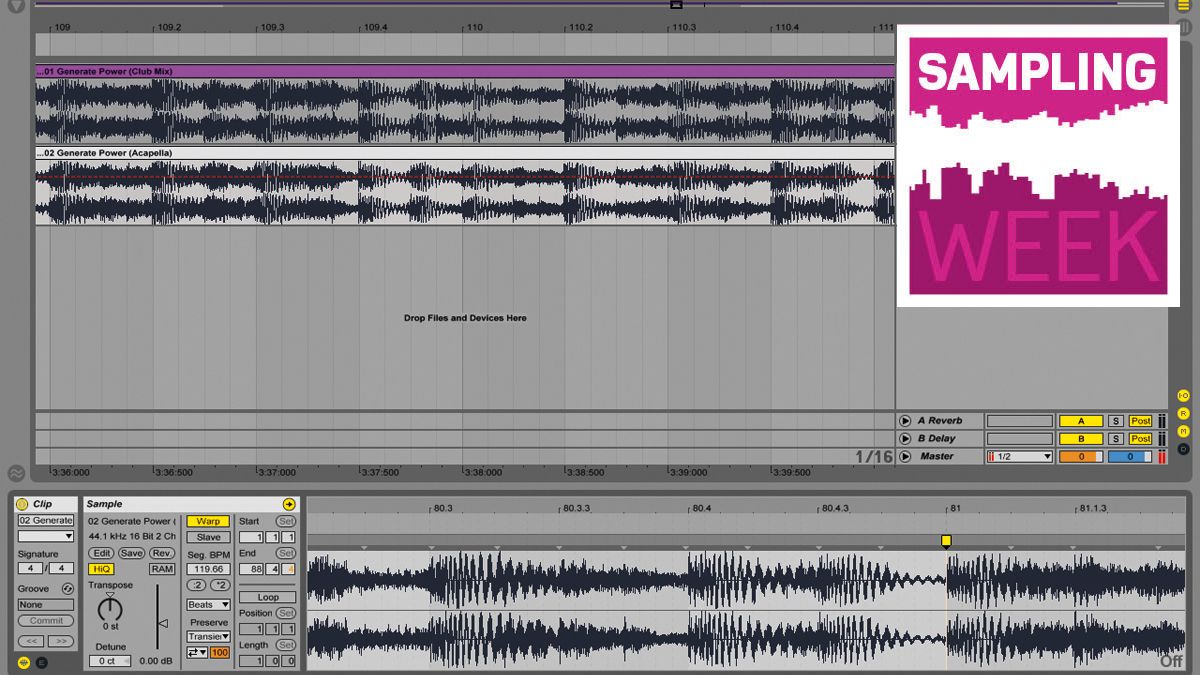Click the Groove hot-swap icon next to Groove
Screen dimensions: 1200x675
coord(68,589)
